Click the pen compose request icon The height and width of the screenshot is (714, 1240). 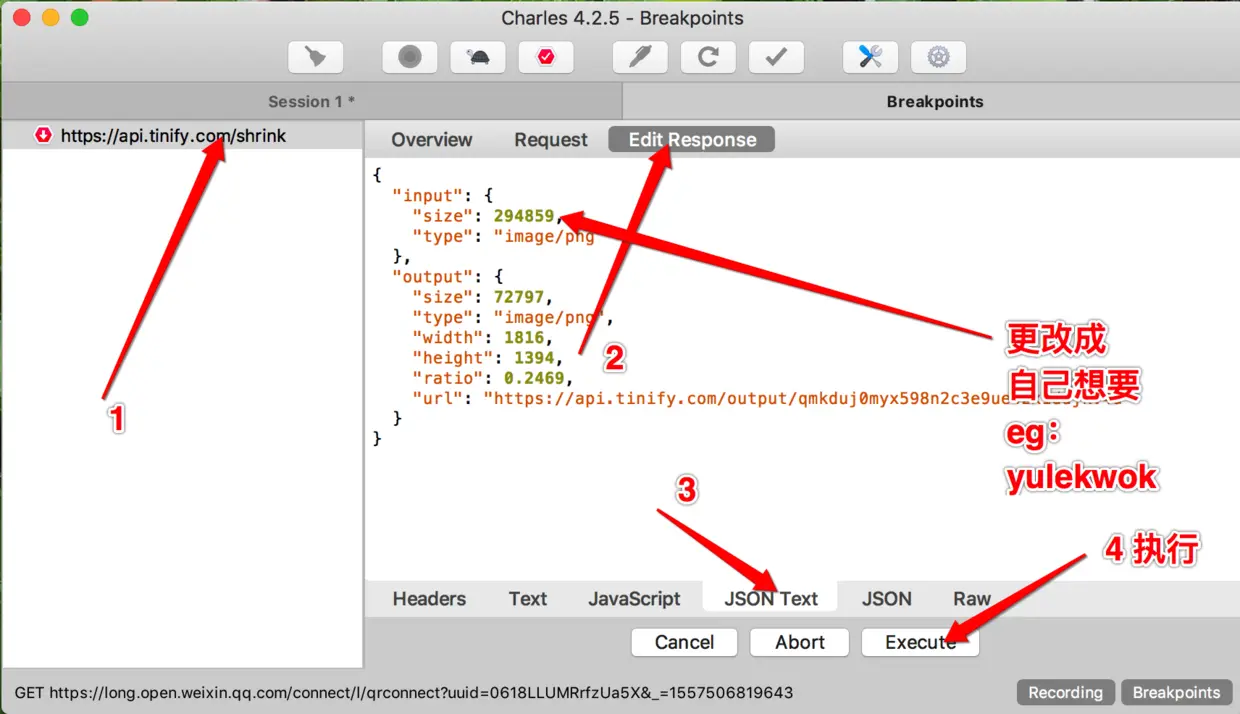[640, 57]
